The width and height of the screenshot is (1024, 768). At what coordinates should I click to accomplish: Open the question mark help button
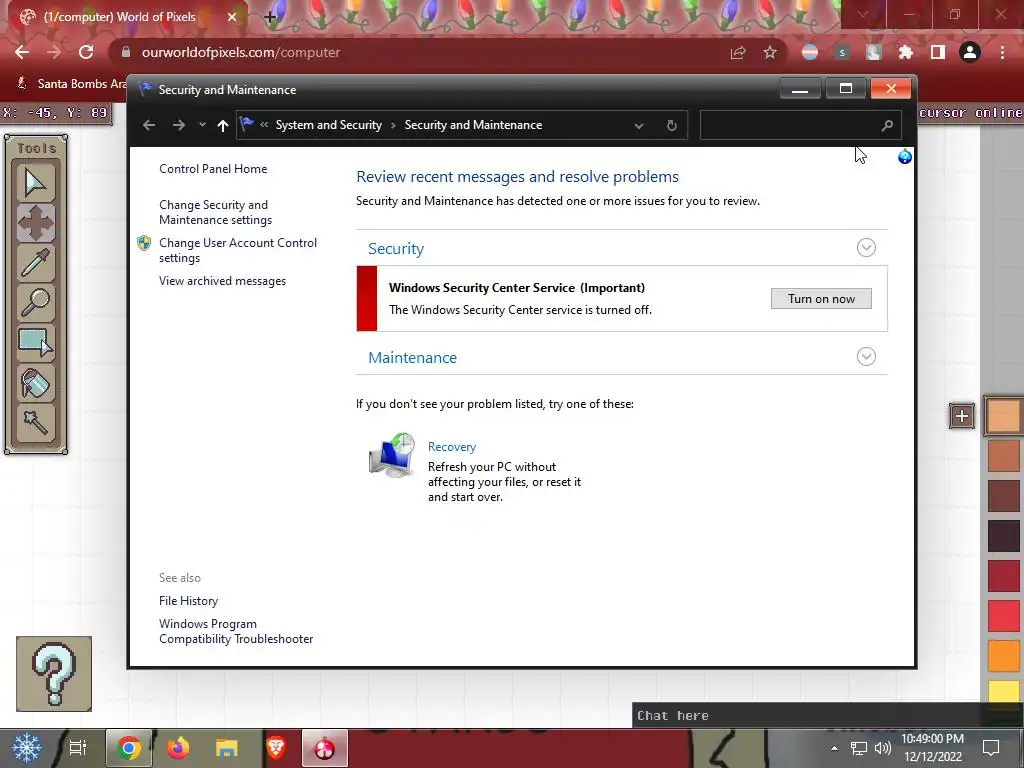point(54,673)
